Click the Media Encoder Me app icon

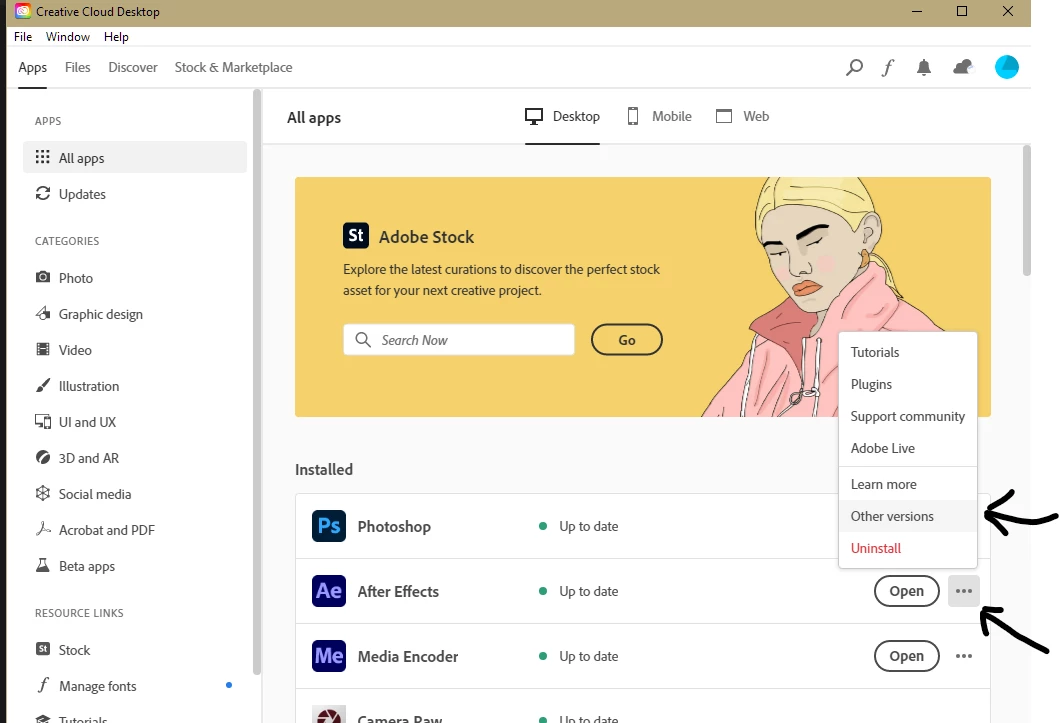(329, 656)
